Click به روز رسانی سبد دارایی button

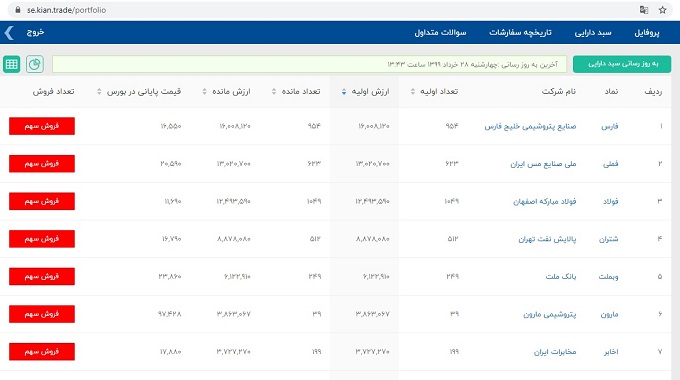pyautogui.click(x=622, y=64)
